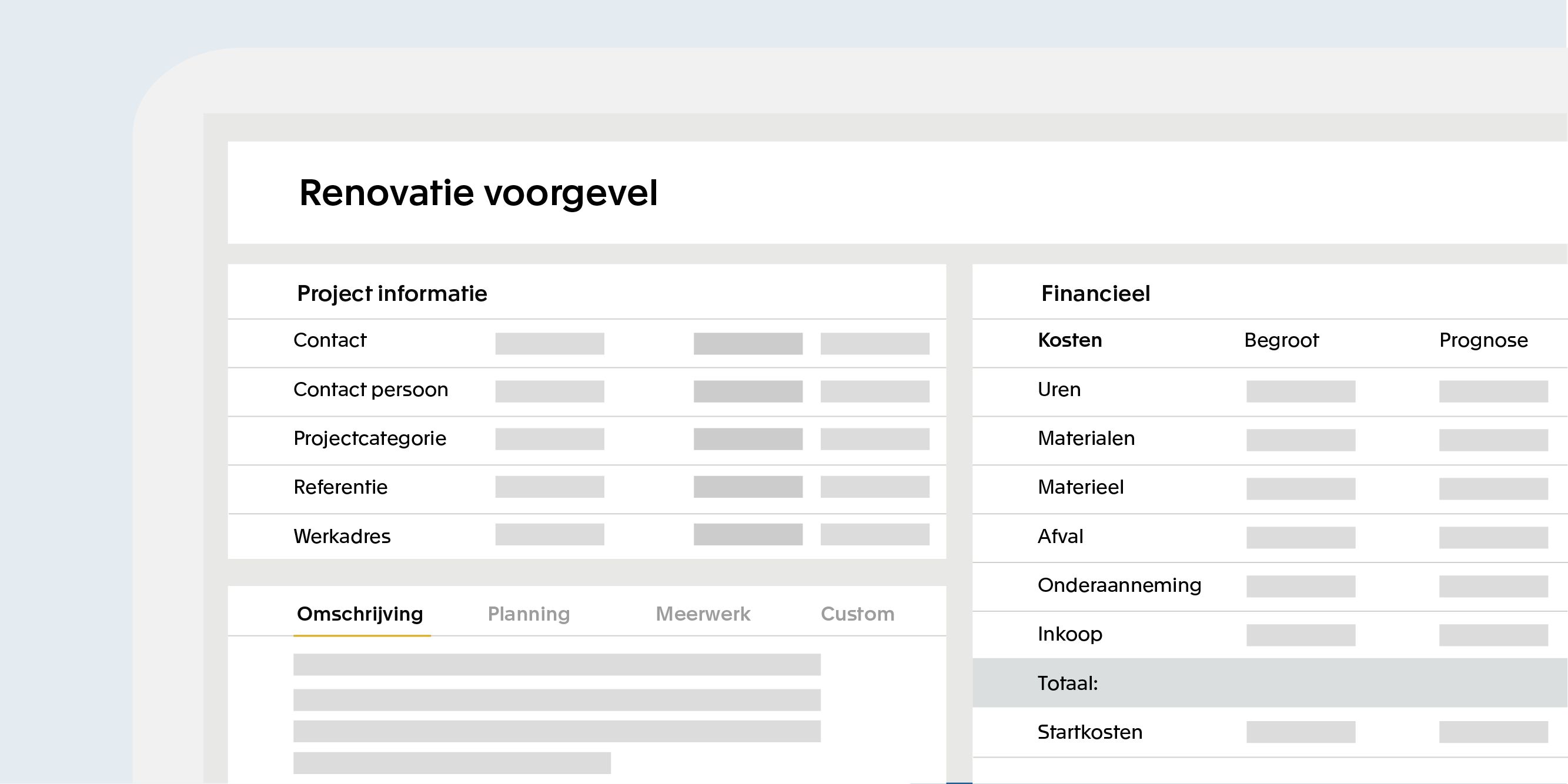Open the Meerwerk tab
The image size is (1568, 784).
[x=703, y=614]
